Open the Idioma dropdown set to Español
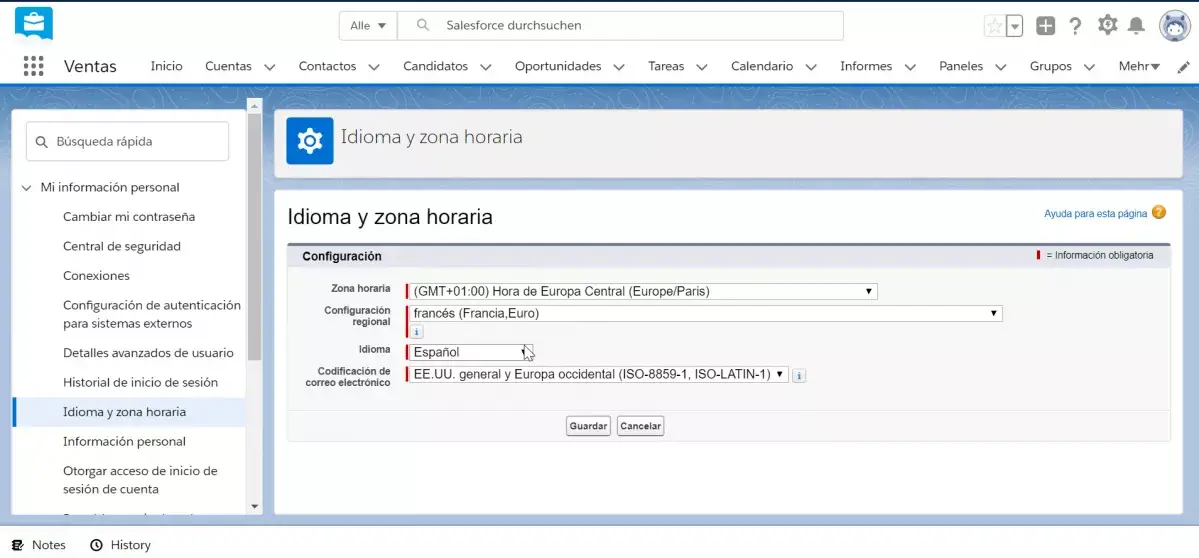Image resolution: width=1199 pixels, height=558 pixels. coord(469,352)
